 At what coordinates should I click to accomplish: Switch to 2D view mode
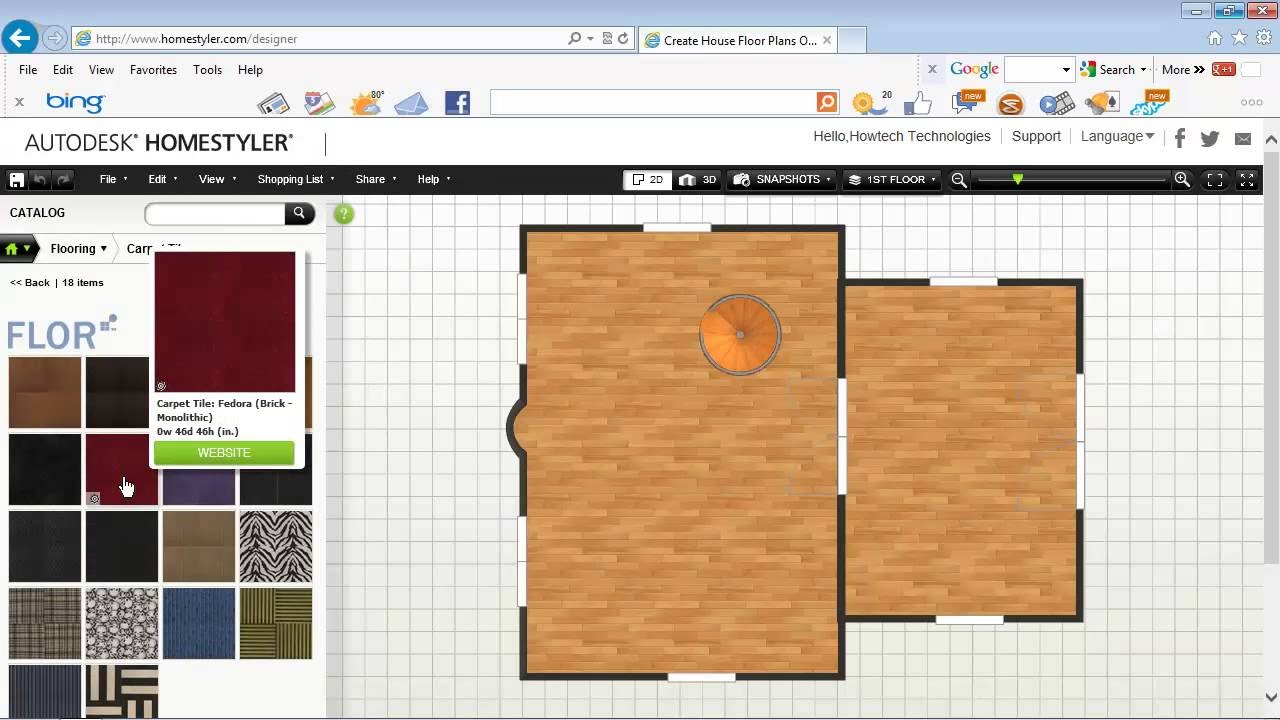646,180
